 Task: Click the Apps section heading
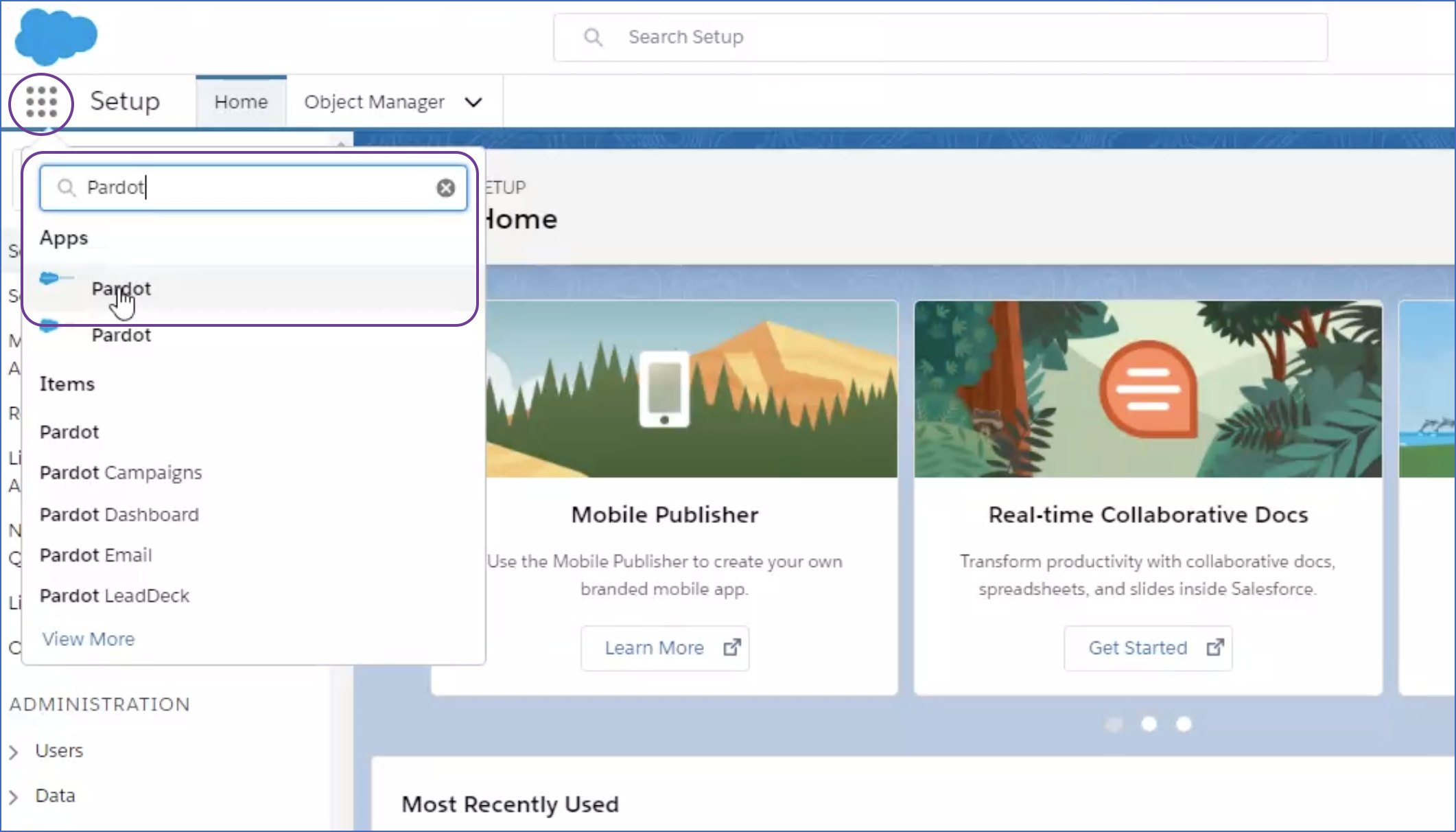(64, 238)
